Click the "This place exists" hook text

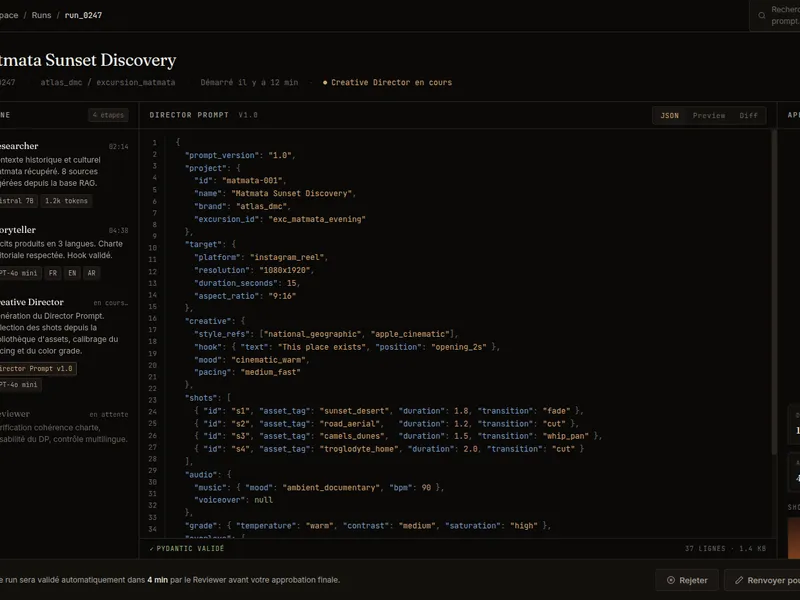(322, 347)
